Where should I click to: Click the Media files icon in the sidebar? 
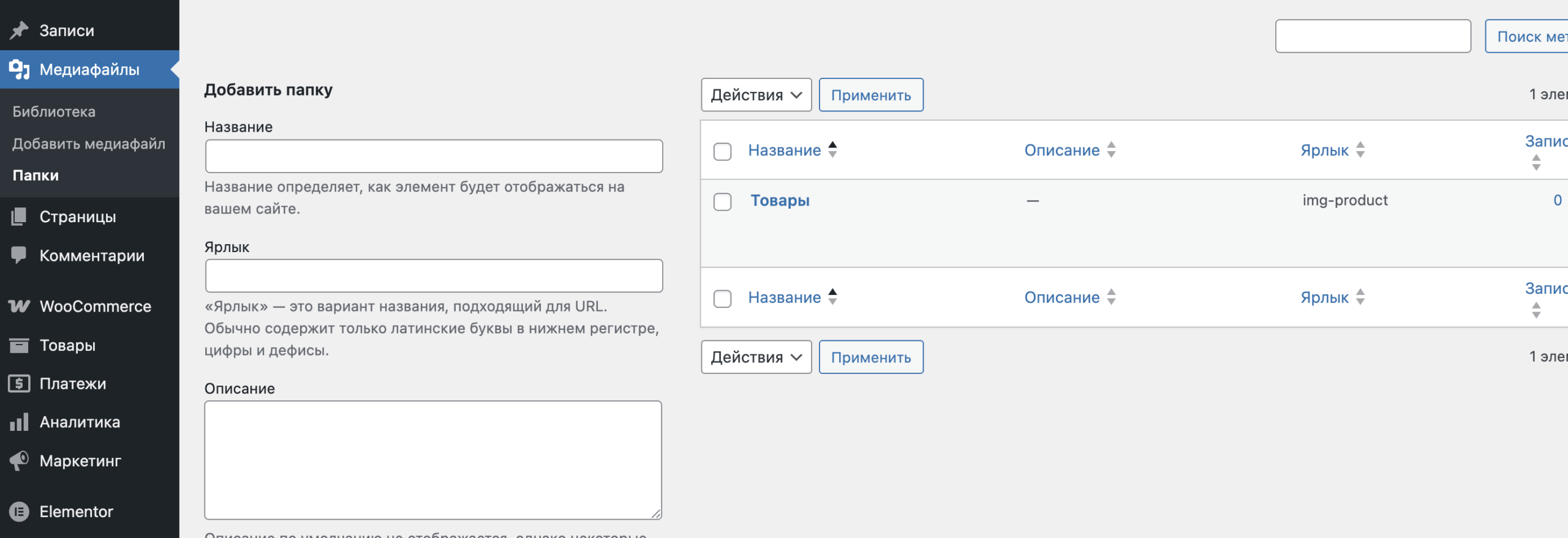coord(19,69)
